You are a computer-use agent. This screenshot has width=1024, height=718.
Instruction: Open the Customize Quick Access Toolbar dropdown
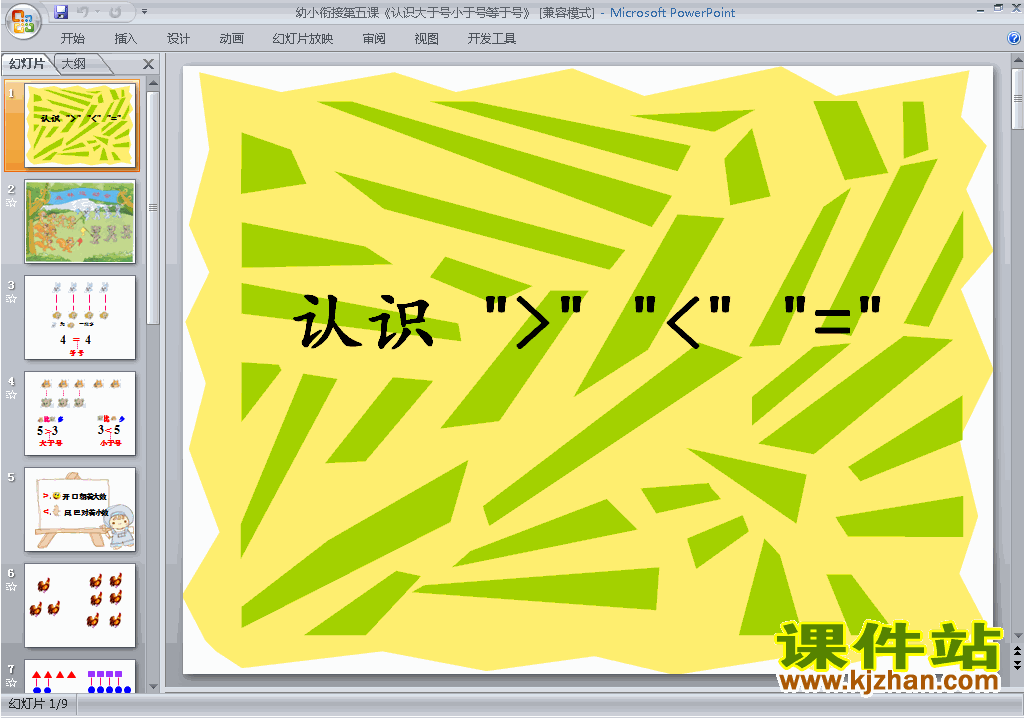coord(144,12)
